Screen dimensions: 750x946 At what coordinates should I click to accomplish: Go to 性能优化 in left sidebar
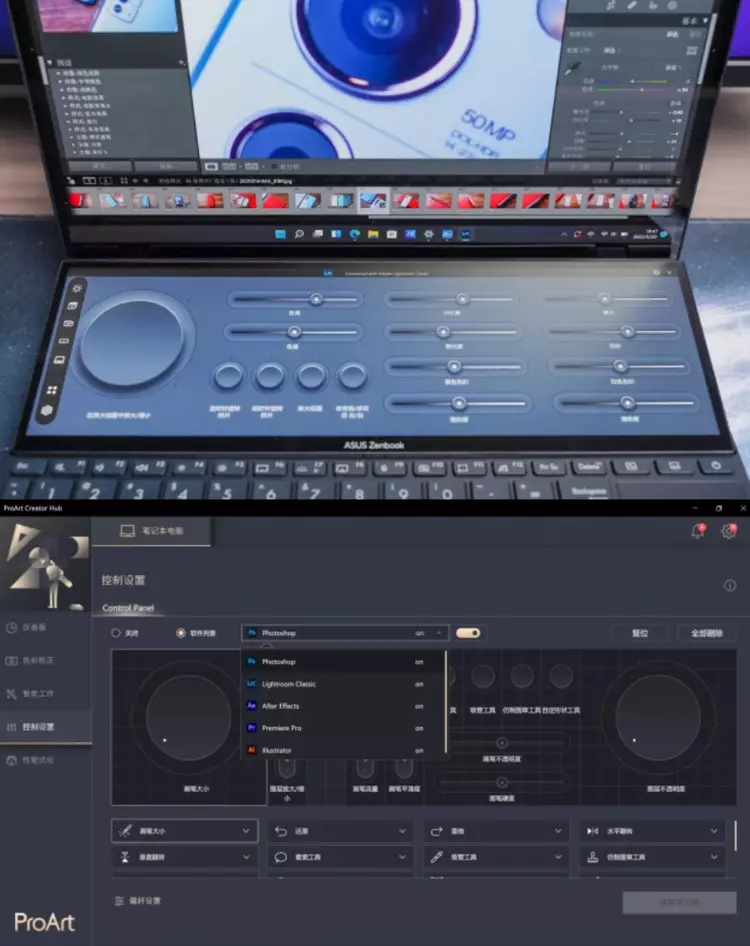tap(46, 760)
